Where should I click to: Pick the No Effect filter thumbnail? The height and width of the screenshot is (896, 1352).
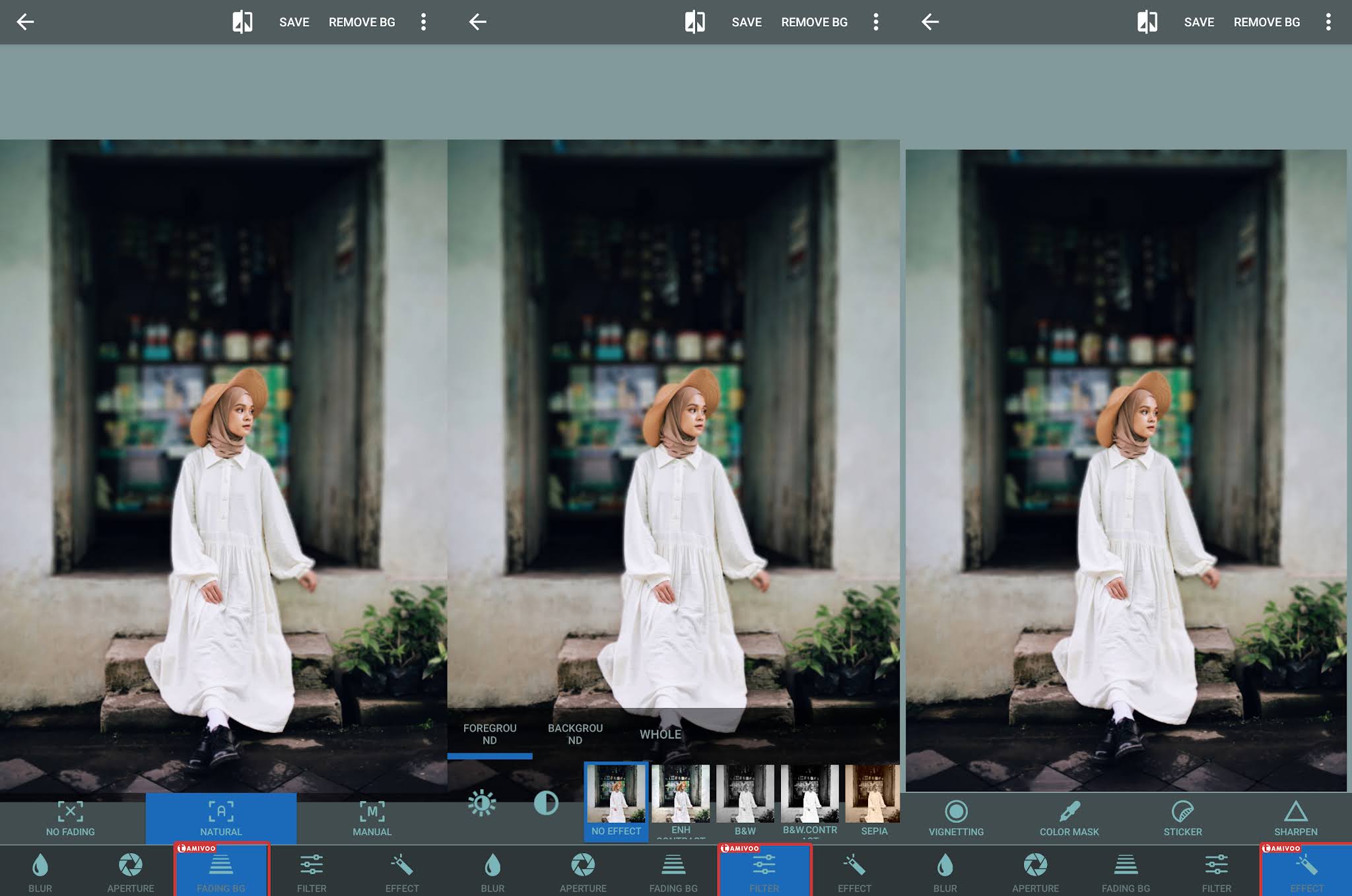click(616, 794)
